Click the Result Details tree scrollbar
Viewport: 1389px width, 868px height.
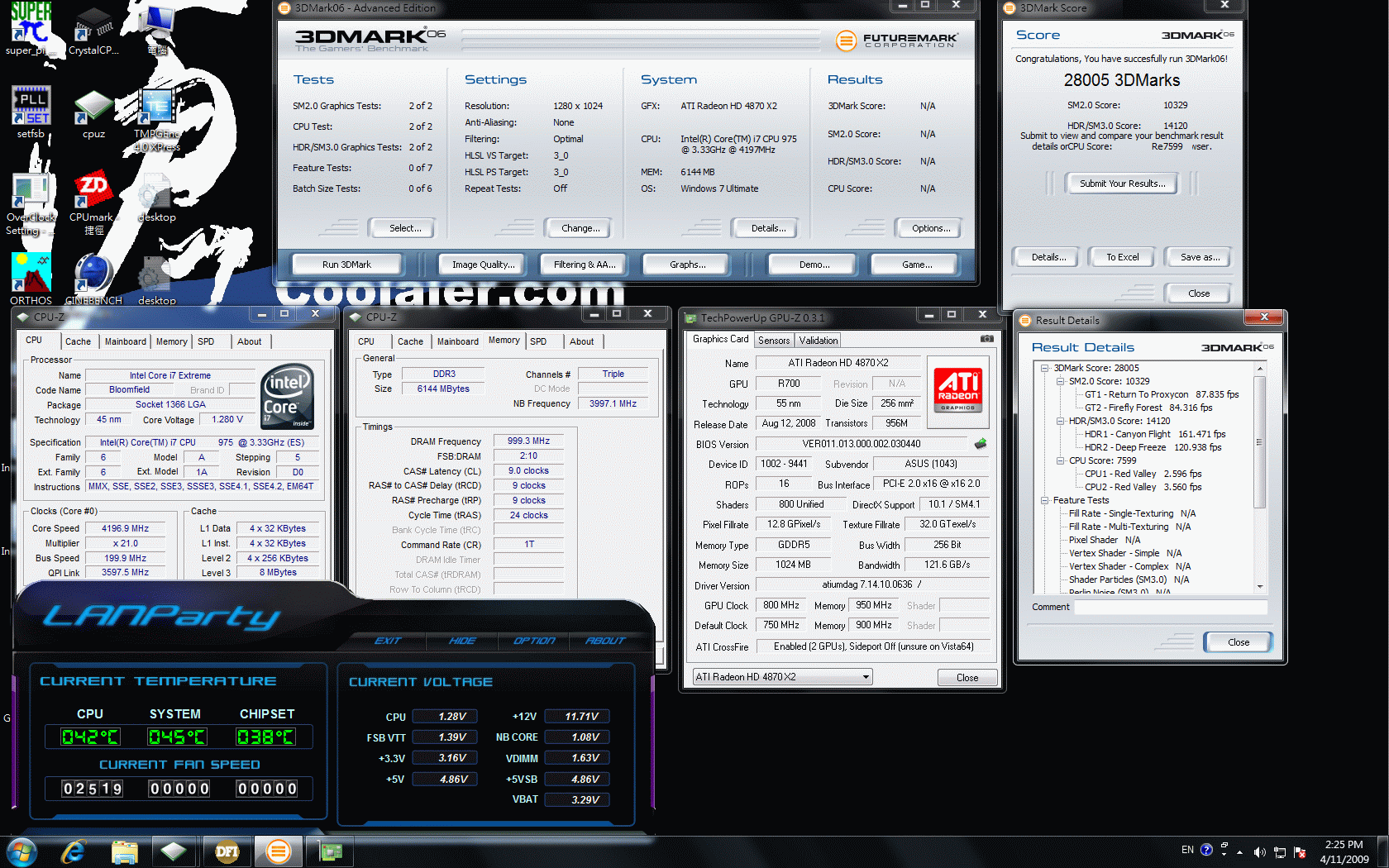1260,477
